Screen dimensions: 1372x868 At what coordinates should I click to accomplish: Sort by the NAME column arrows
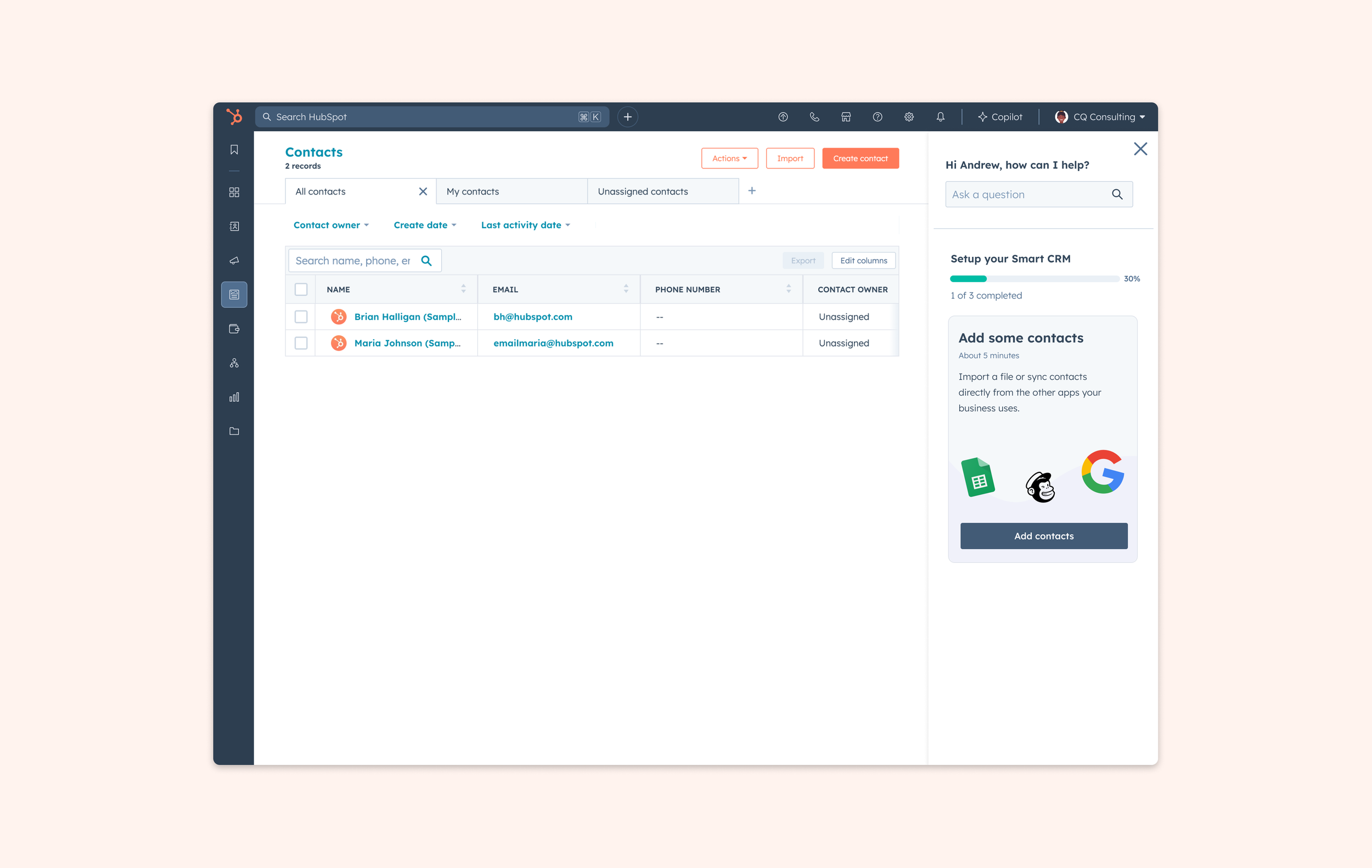pos(463,289)
